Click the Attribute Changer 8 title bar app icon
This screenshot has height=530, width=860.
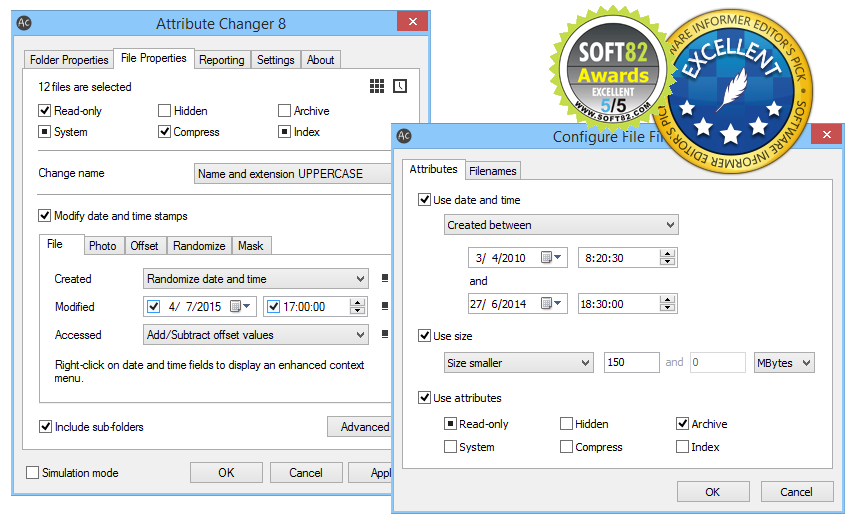[24, 23]
